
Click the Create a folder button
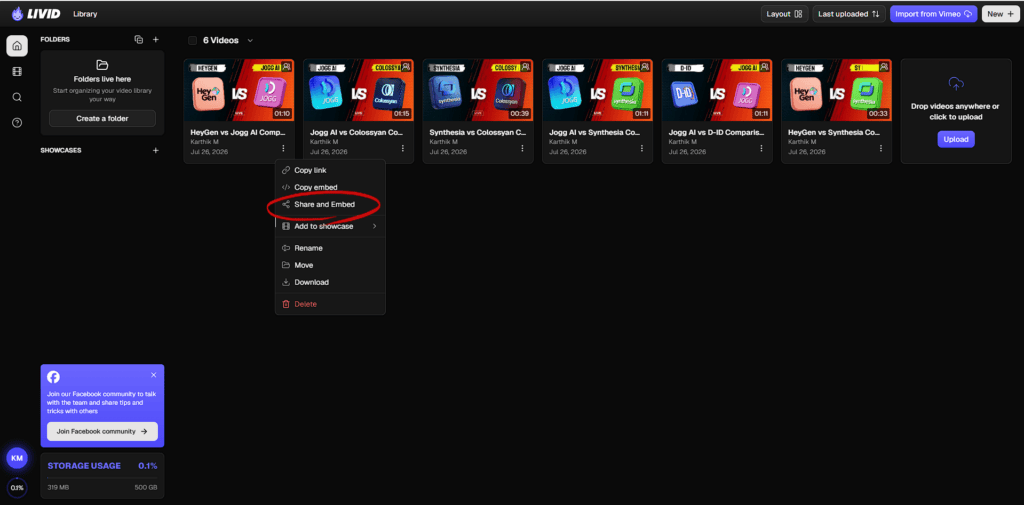click(x=103, y=118)
